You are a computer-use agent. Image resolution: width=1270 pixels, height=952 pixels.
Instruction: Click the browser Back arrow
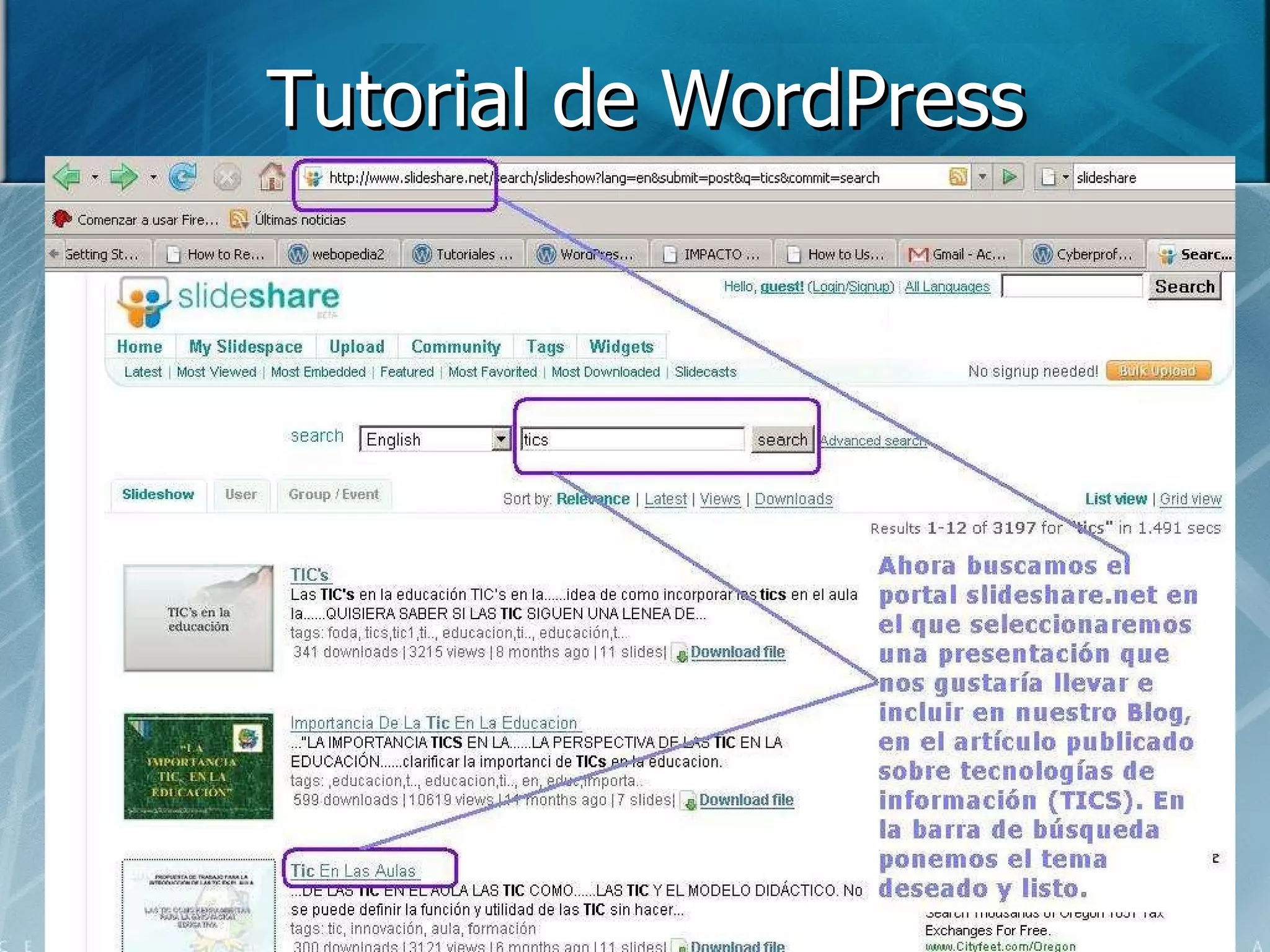[68, 178]
